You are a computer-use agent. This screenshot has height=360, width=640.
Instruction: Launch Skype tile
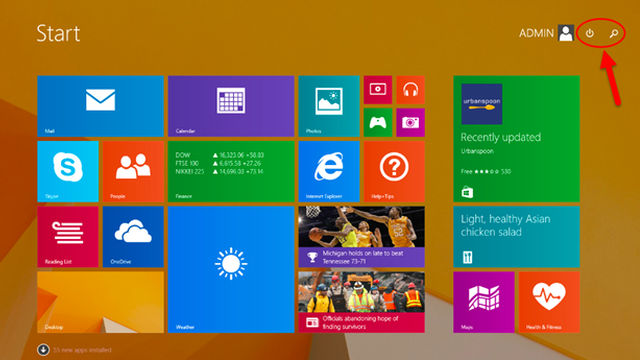pos(68,171)
